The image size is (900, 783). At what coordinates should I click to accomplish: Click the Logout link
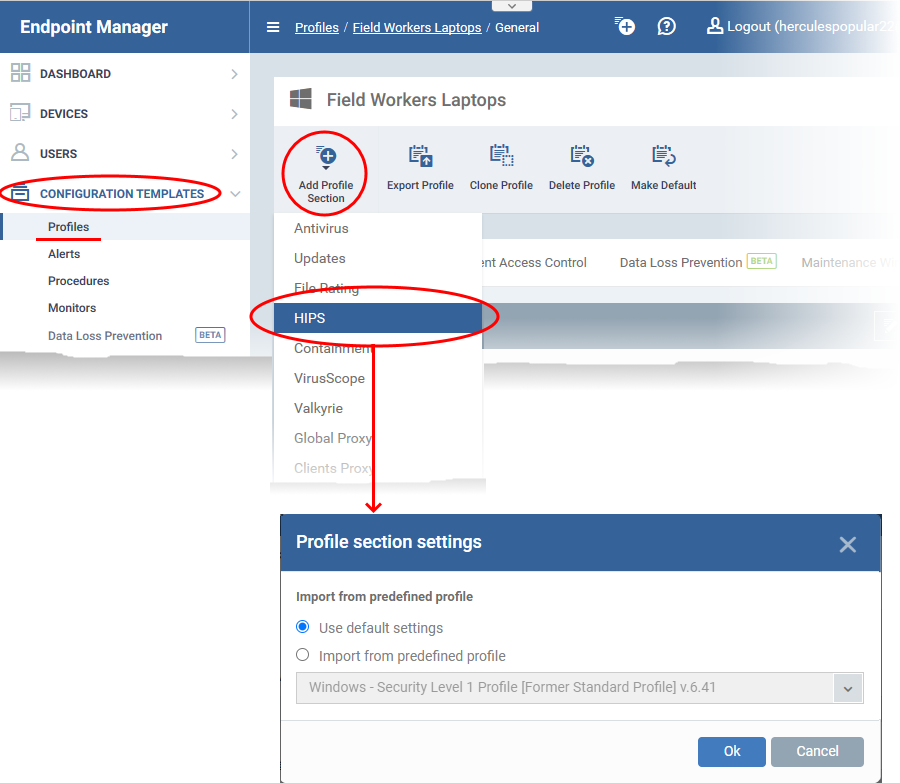pos(800,26)
